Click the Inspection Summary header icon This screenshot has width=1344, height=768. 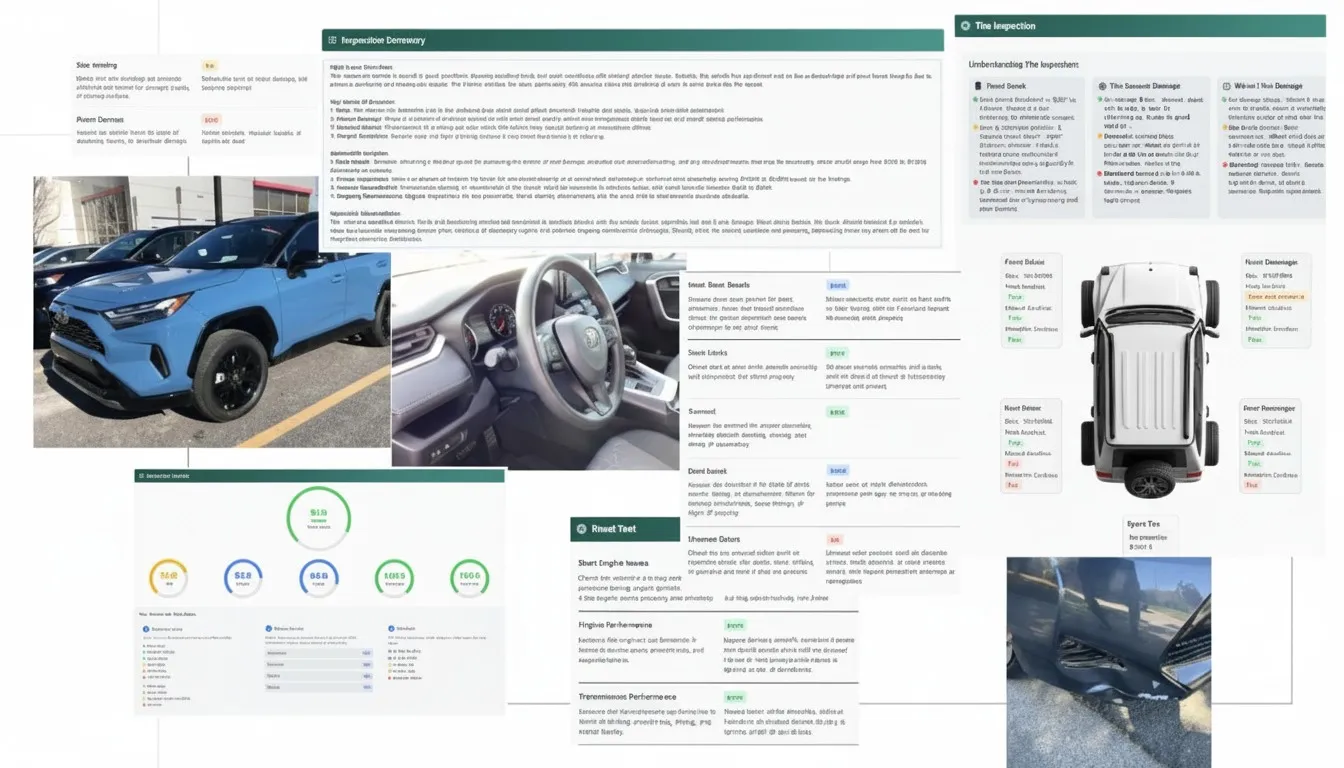(x=333, y=40)
